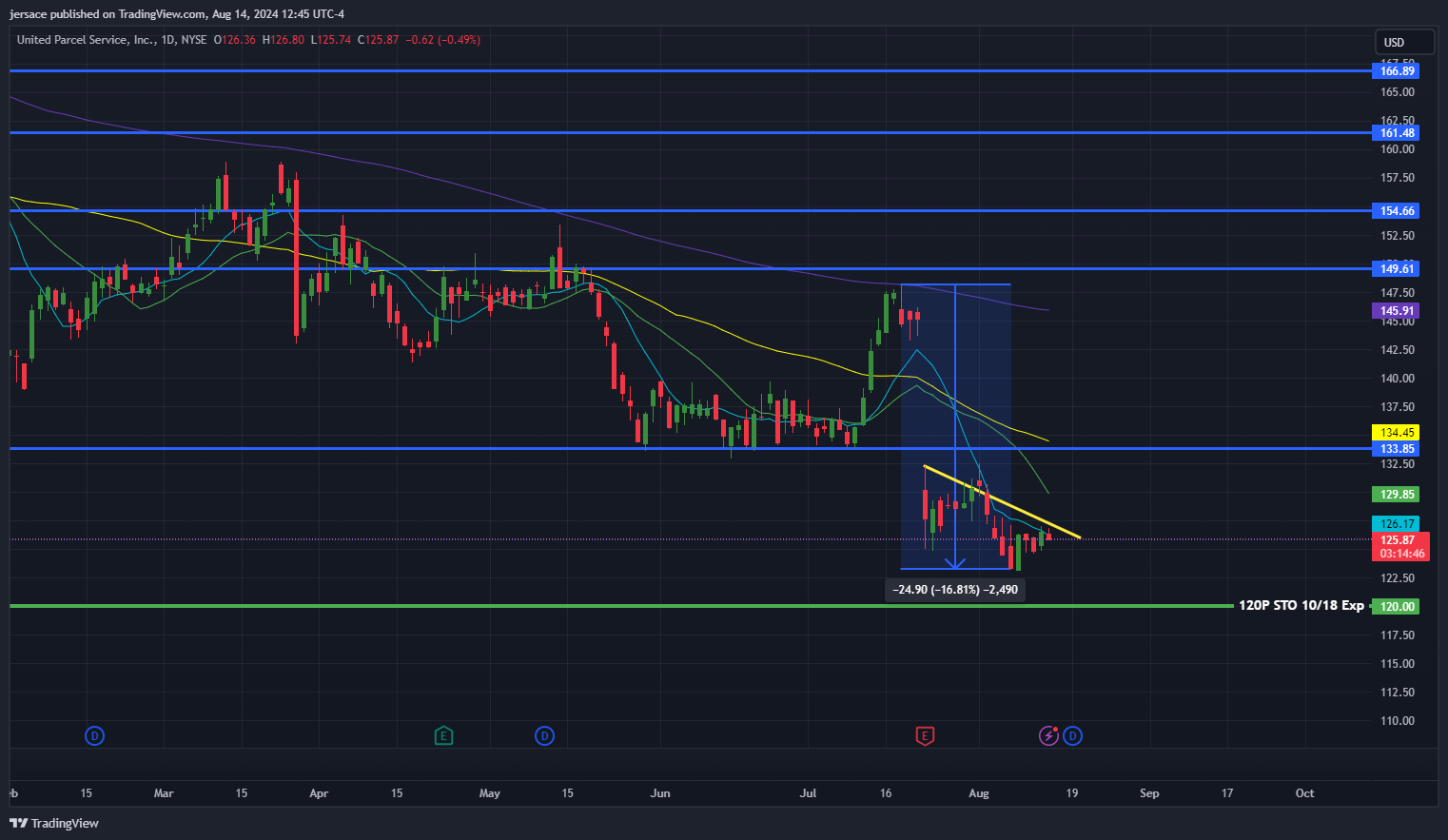Viewport: 1448px width, 840px height.
Task: Click the 117.50 price axis value
Action: (x=1397, y=635)
